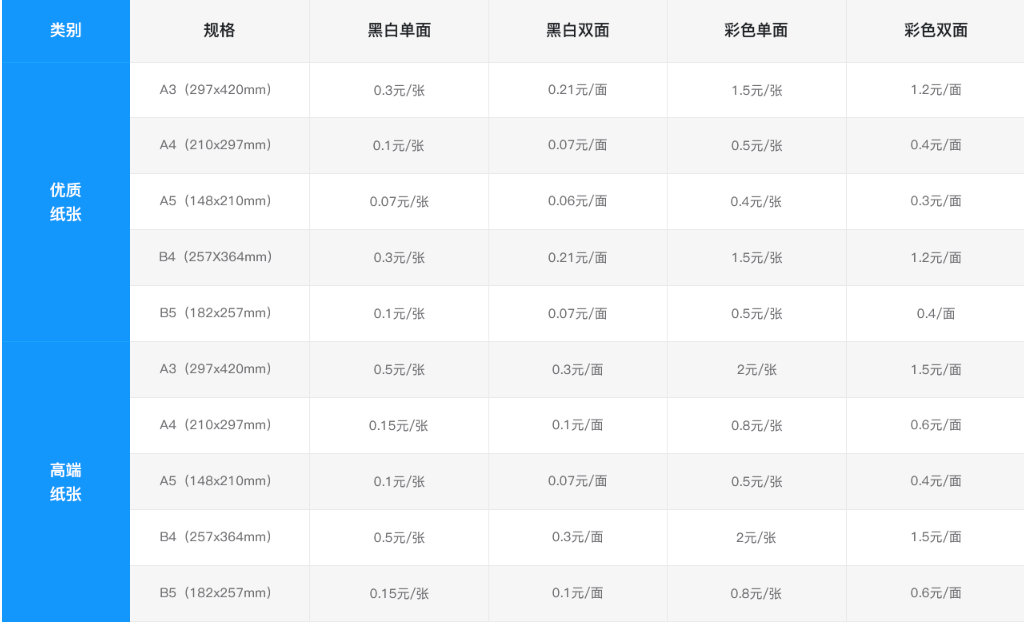Viewport: 1024px width, 622px height.
Task: Select the 彩色单面 column header
Action: coord(757,31)
